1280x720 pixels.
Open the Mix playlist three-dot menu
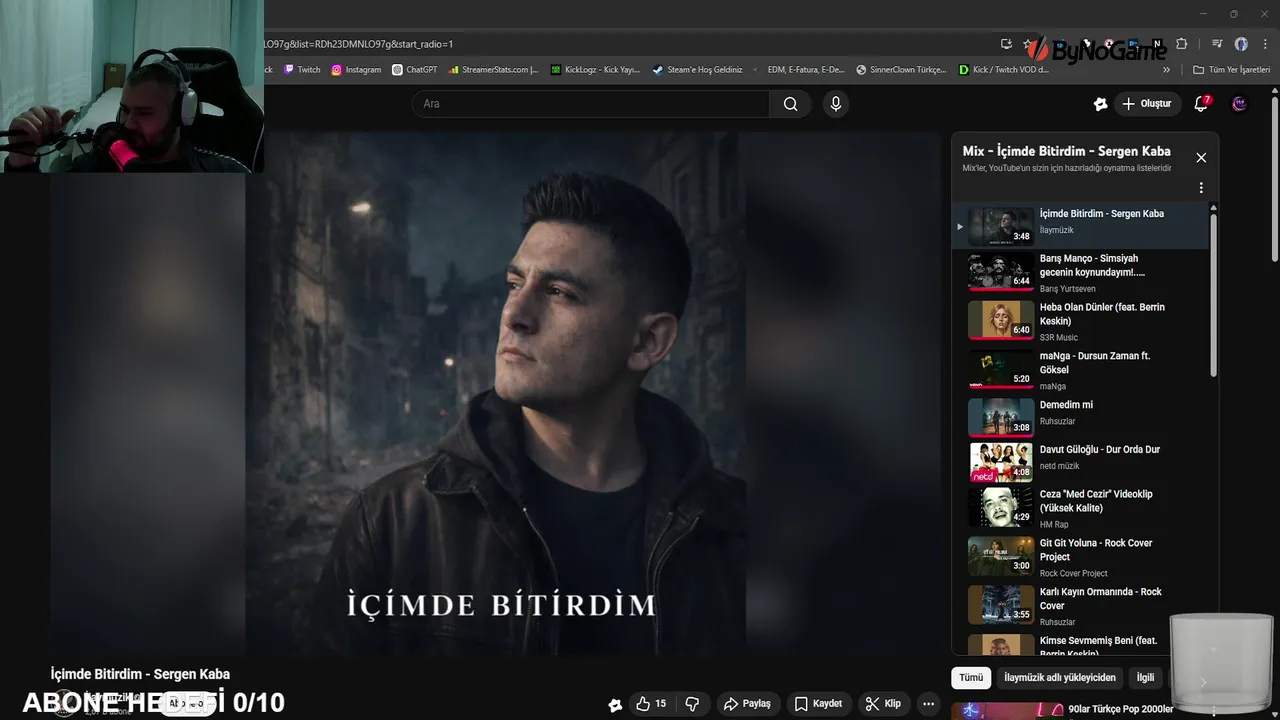(x=1201, y=188)
